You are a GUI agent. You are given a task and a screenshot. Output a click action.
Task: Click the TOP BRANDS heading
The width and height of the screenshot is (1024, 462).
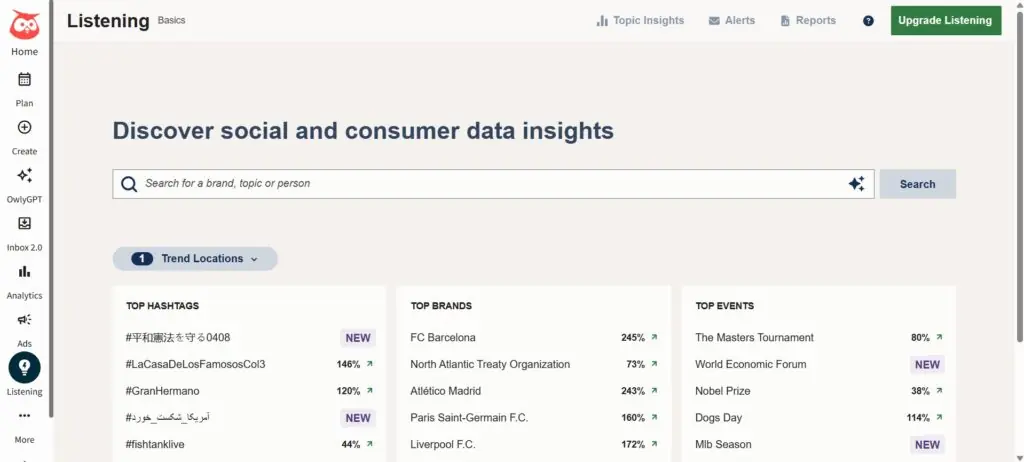click(441, 306)
